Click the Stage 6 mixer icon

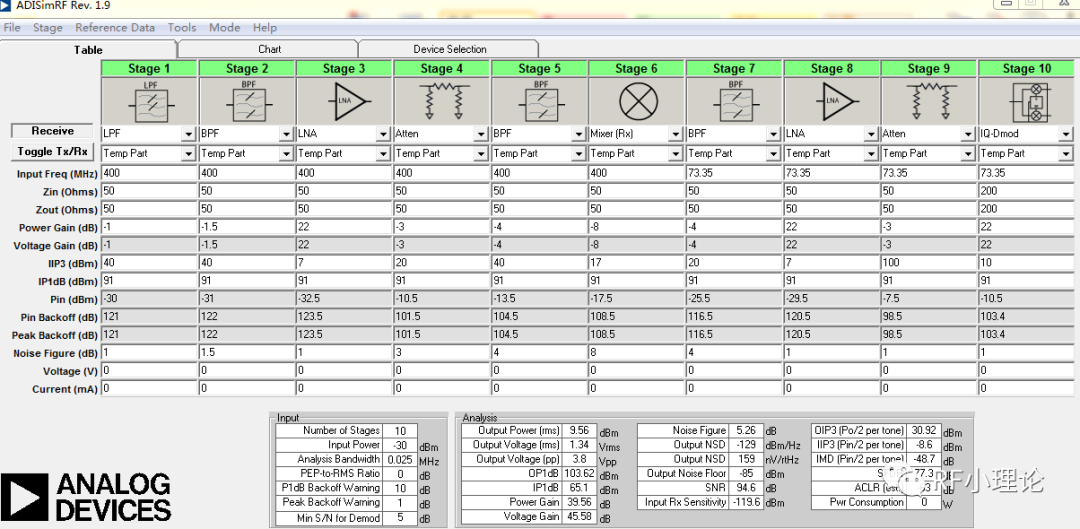pyautogui.click(x=637, y=101)
